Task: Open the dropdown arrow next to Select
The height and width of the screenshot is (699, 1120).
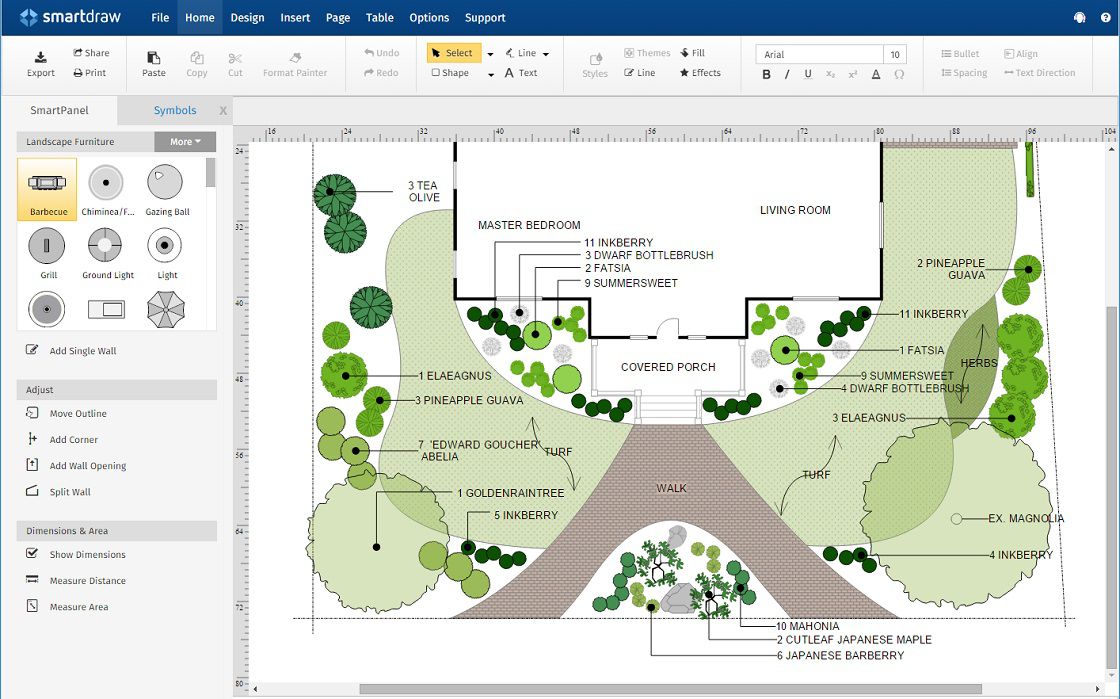Action: [491, 54]
